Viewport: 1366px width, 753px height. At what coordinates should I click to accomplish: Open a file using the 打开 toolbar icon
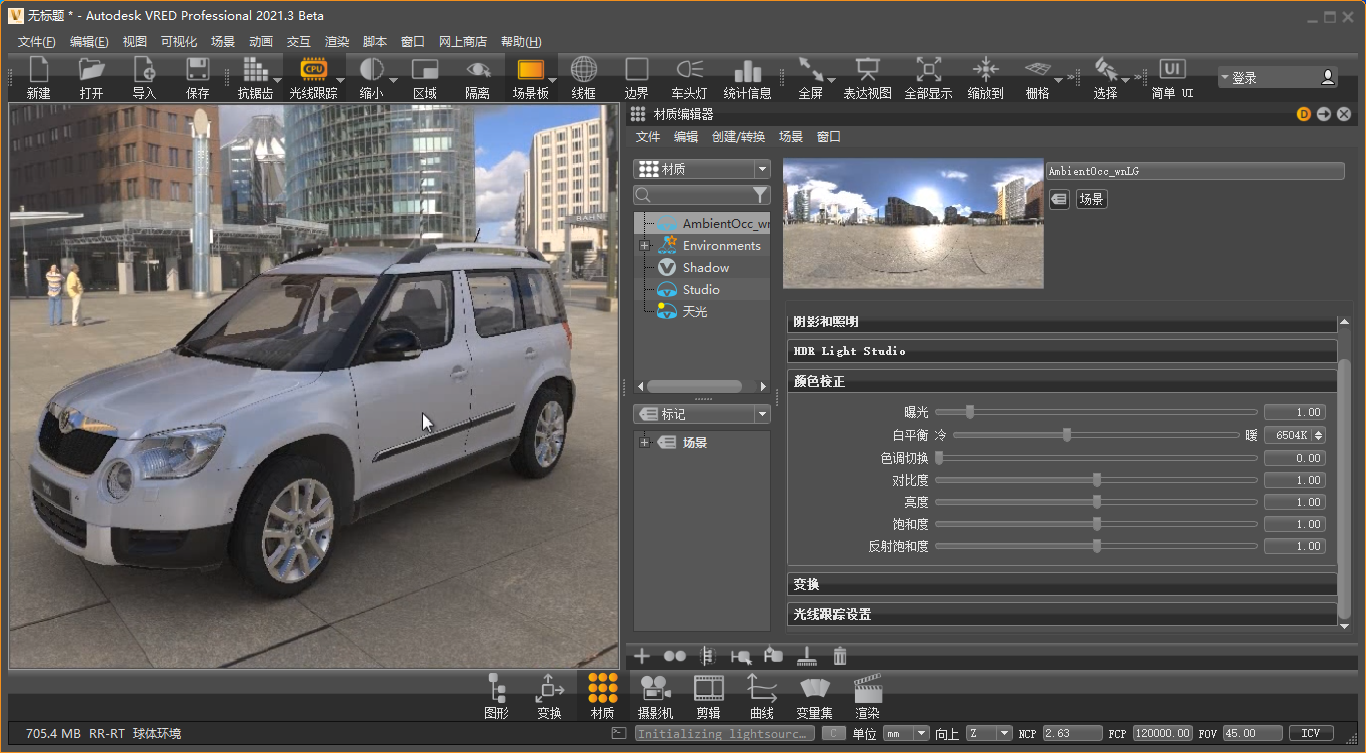tap(92, 78)
